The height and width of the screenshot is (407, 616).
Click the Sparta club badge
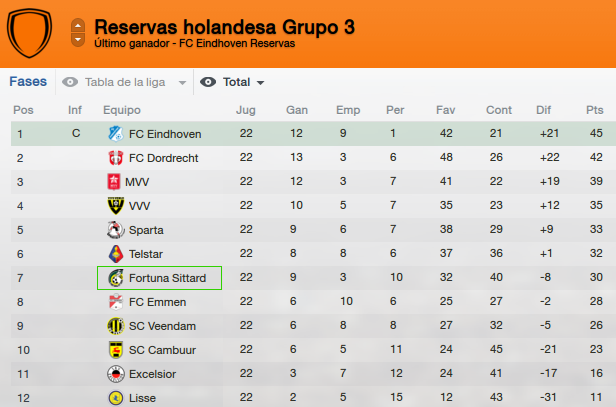coord(116,230)
